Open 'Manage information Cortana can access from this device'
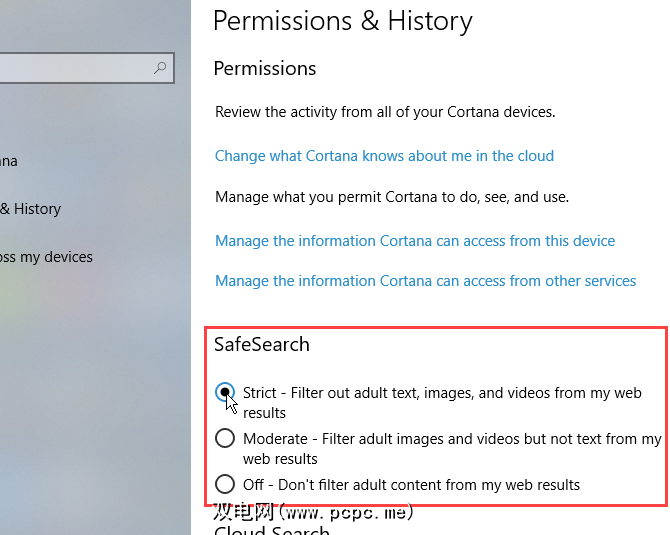The width and height of the screenshot is (670, 535). 415,241
